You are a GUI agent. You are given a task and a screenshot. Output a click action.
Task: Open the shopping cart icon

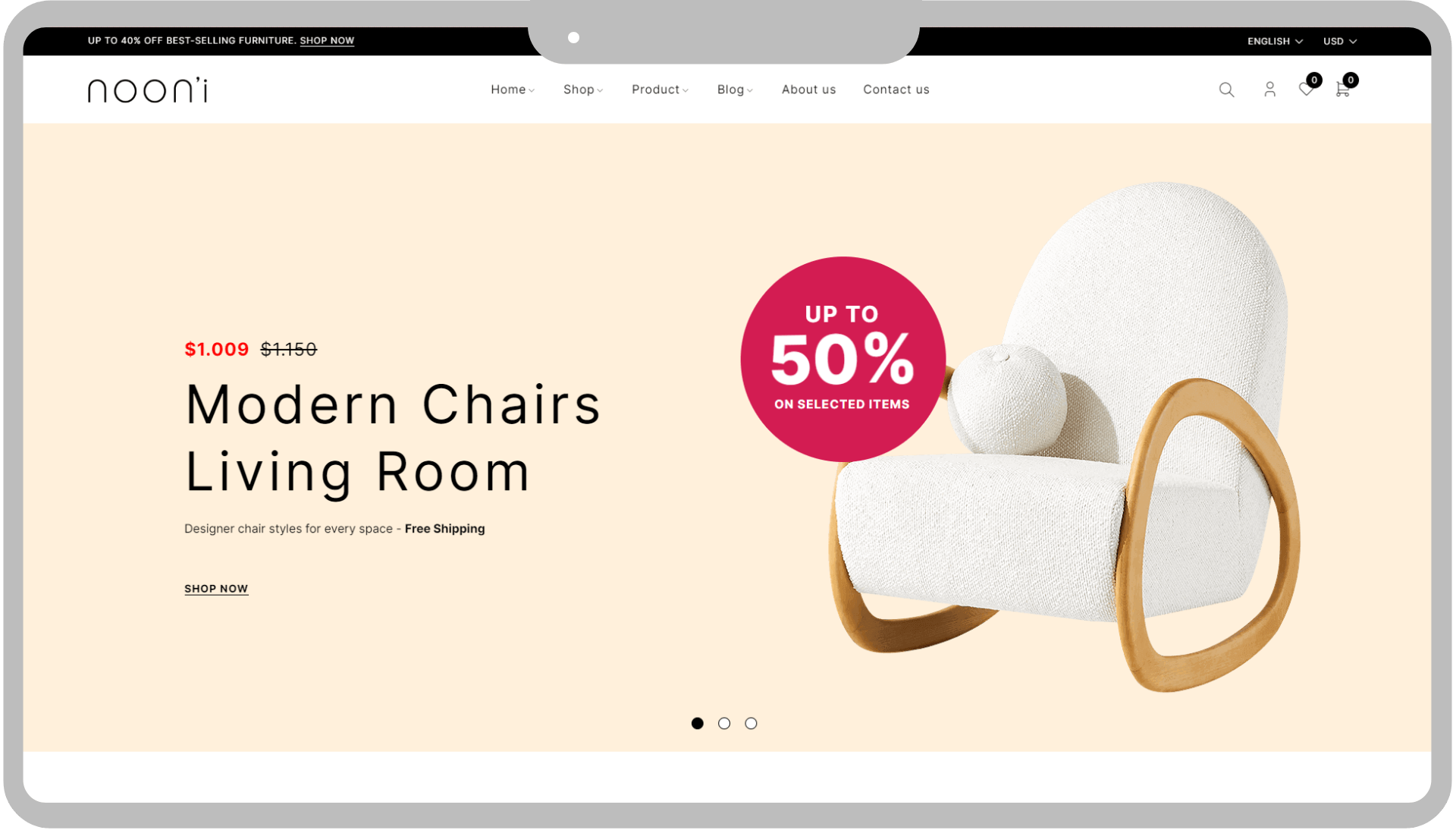(x=1342, y=90)
